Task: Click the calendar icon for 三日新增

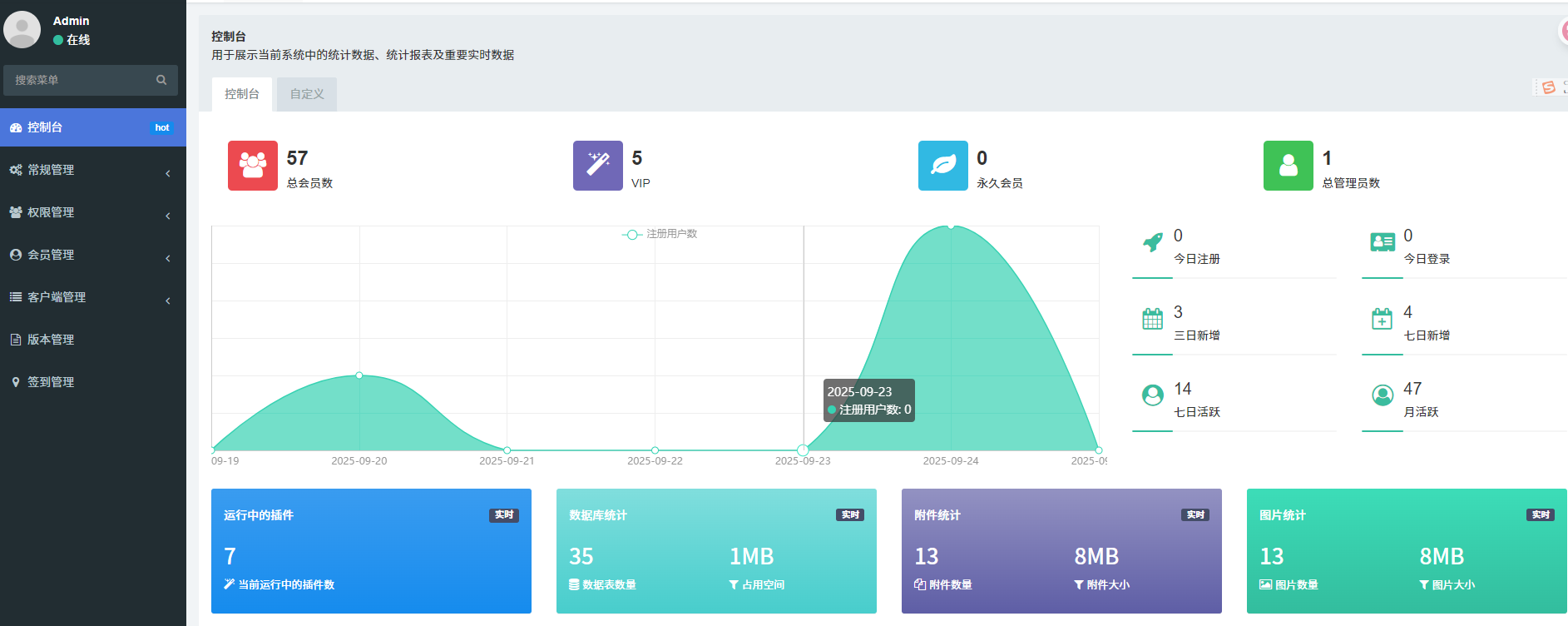Action: coord(1152,319)
